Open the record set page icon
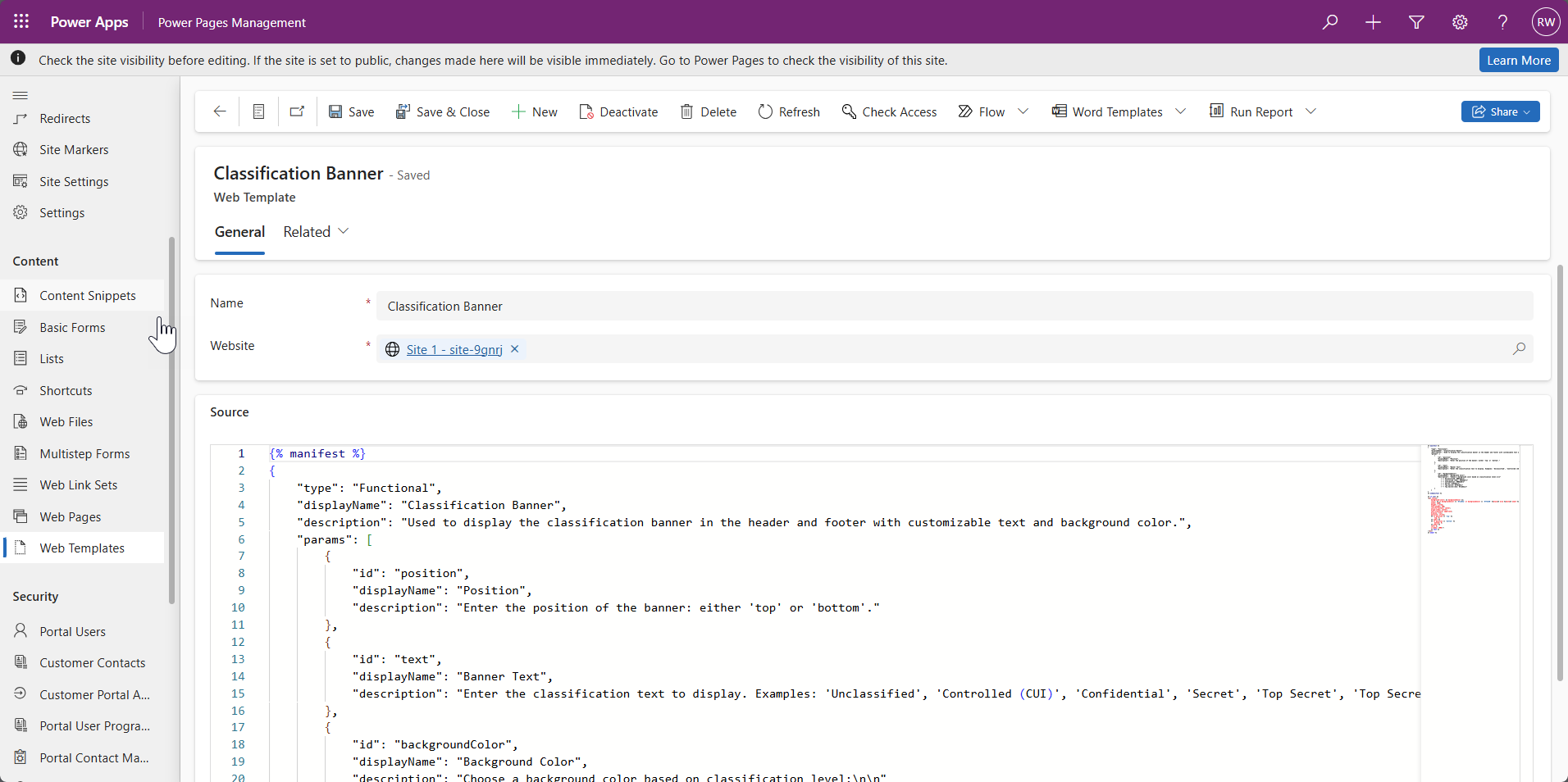 click(258, 111)
